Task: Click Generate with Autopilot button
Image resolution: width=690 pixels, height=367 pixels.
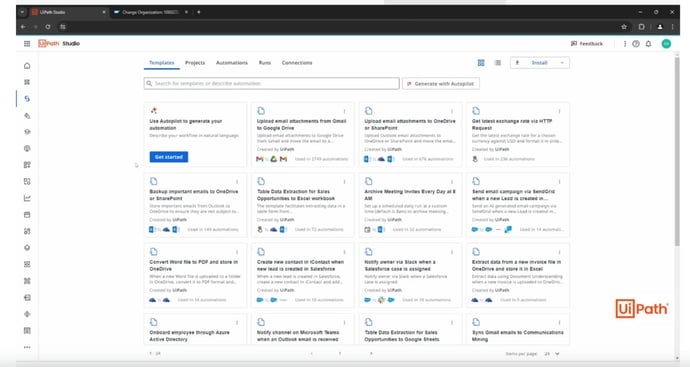Action: pos(440,84)
